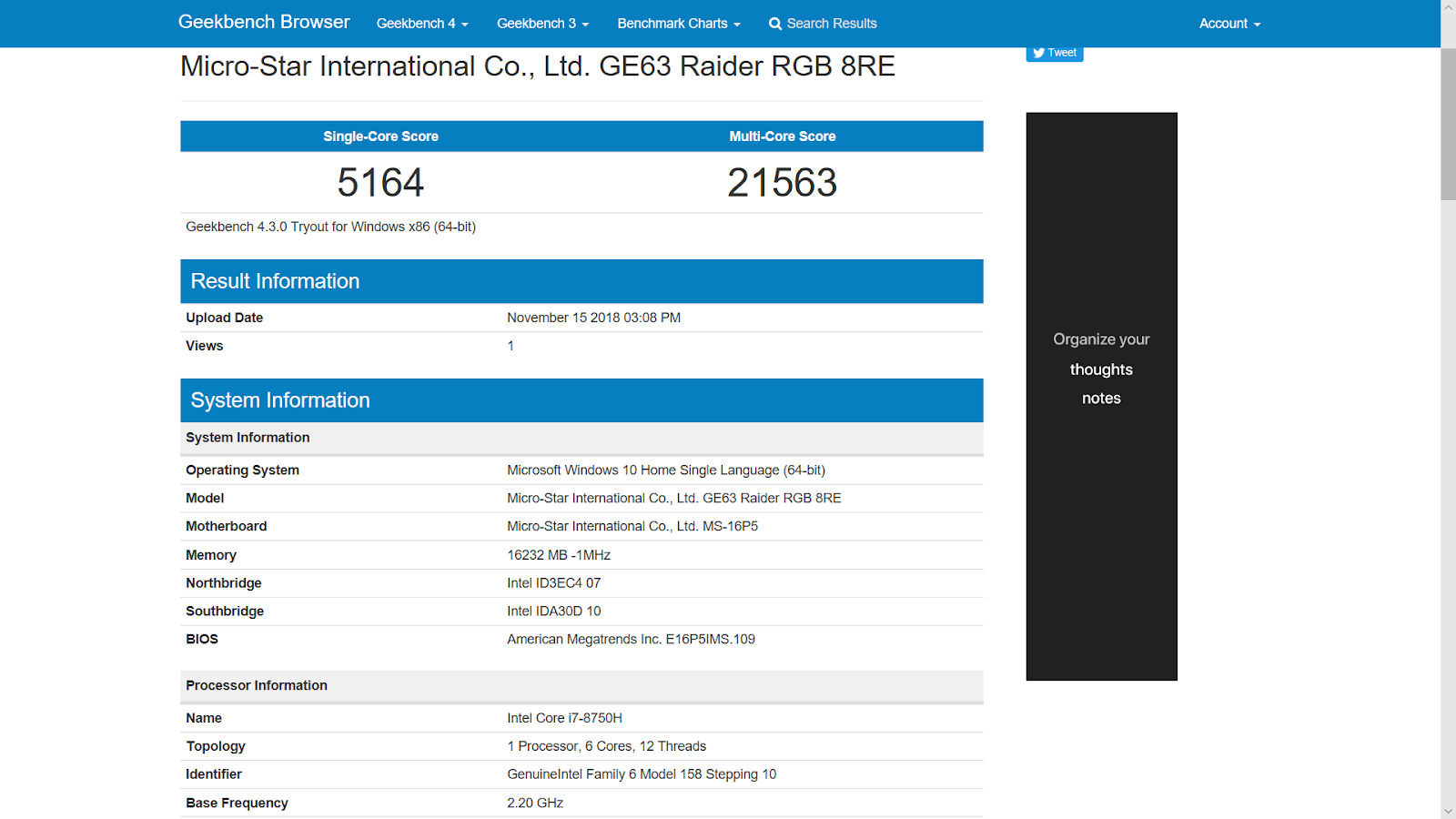Click the vertical scrollbar thumb

pyautogui.click(x=1448, y=124)
